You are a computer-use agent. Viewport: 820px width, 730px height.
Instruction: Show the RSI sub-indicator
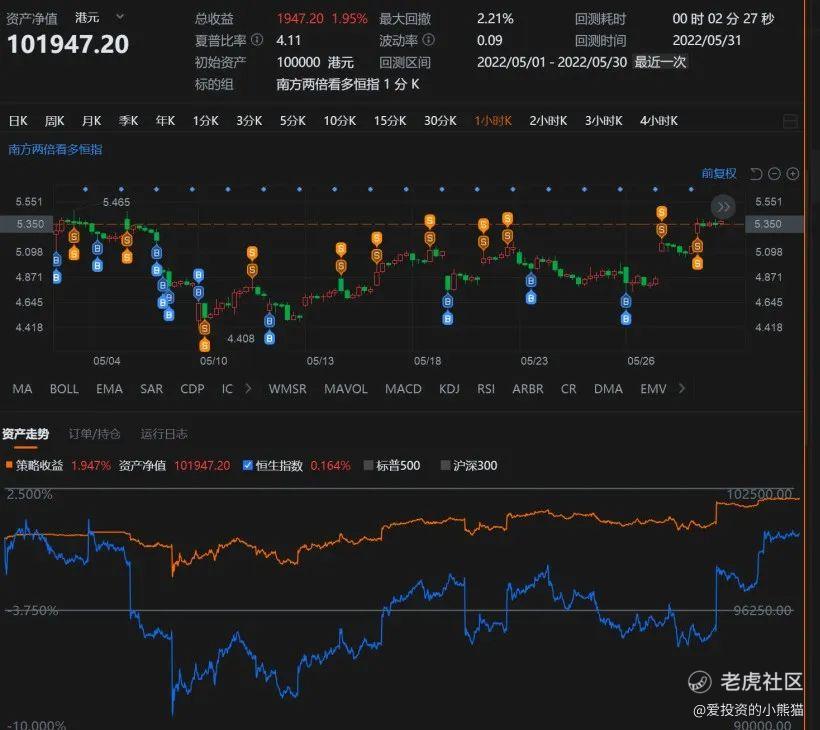pyautogui.click(x=486, y=389)
